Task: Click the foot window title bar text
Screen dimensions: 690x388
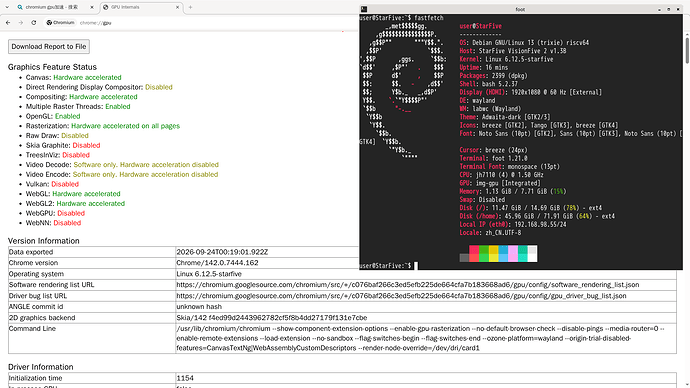Action: (520, 9)
